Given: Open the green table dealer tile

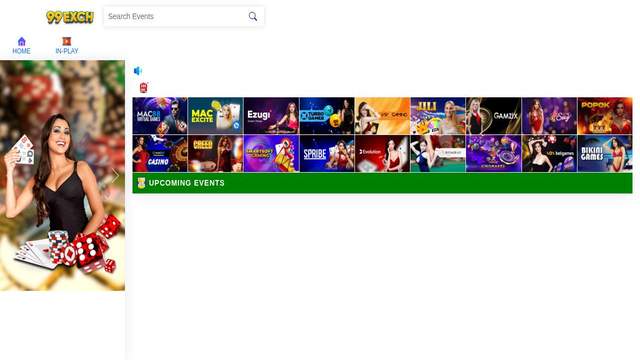Looking at the screenshot, I should (x=438, y=153).
